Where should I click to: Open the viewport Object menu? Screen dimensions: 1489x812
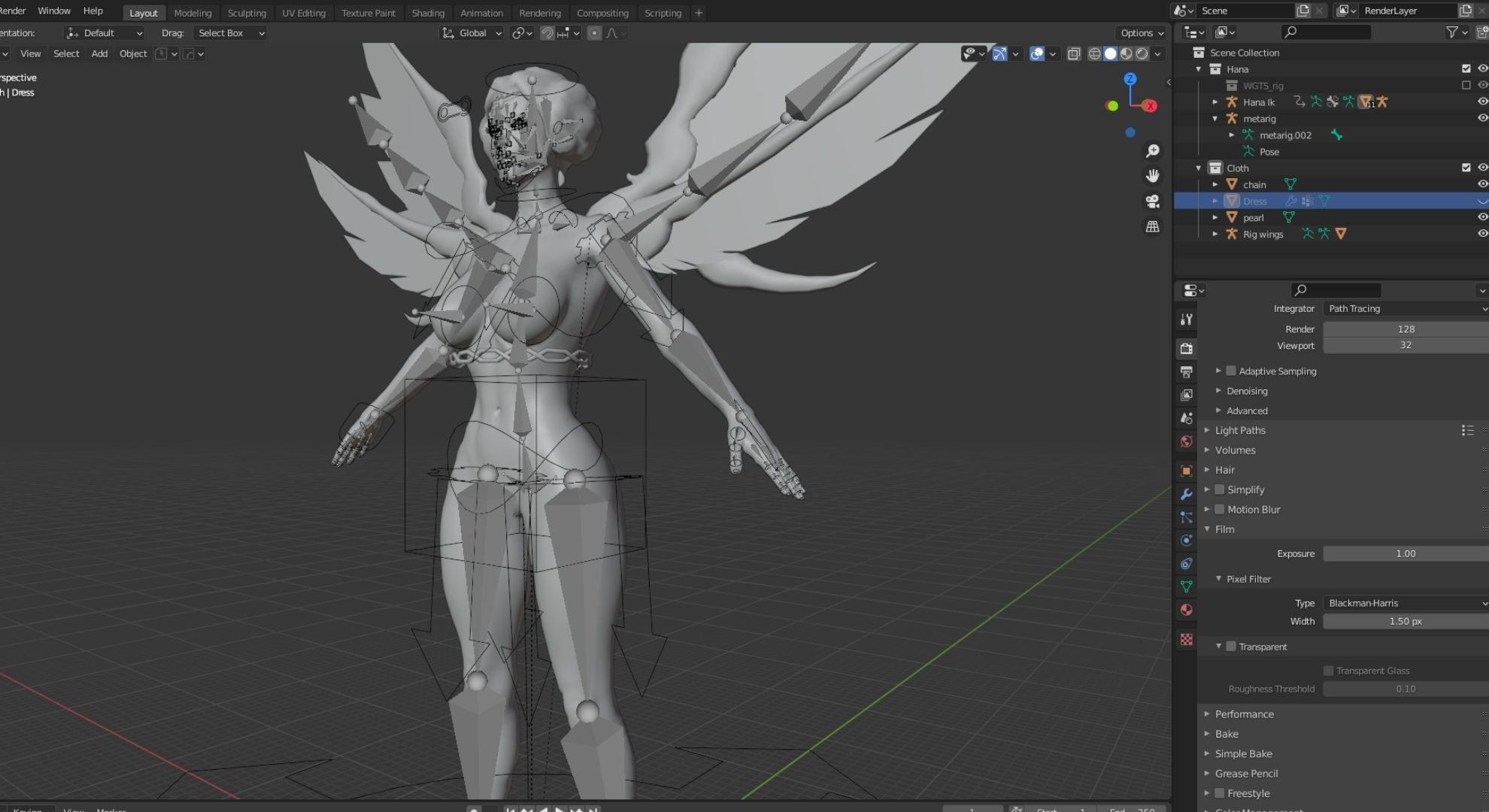pos(133,54)
